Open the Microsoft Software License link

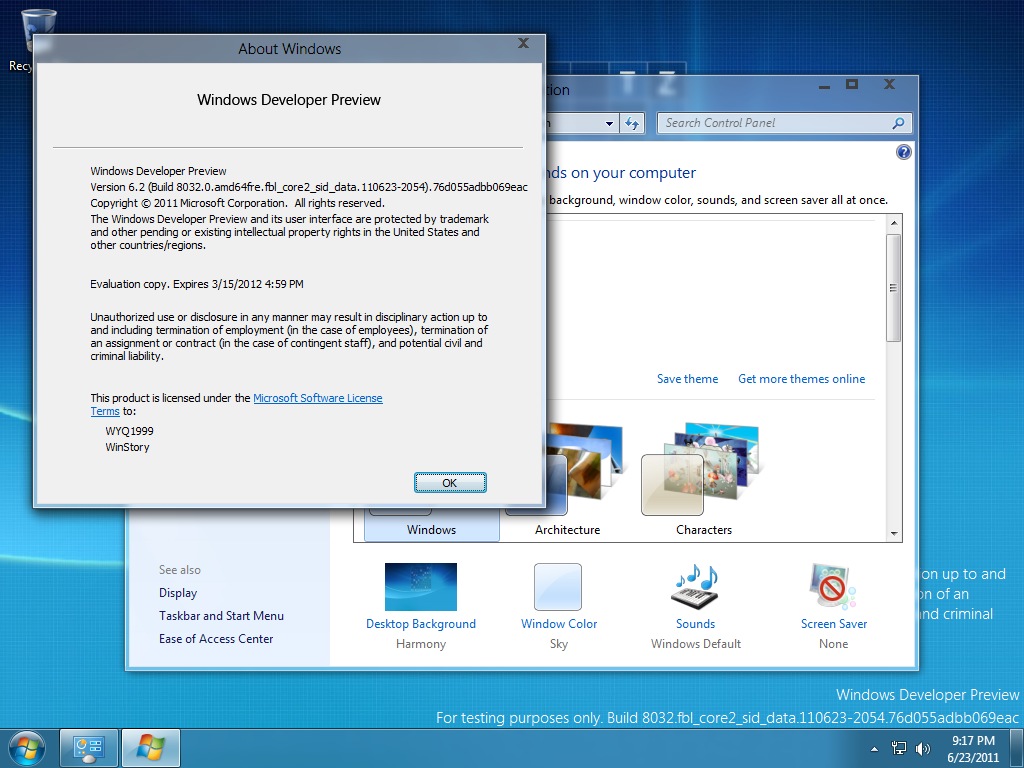pyautogui.click(x=317, y=398)
